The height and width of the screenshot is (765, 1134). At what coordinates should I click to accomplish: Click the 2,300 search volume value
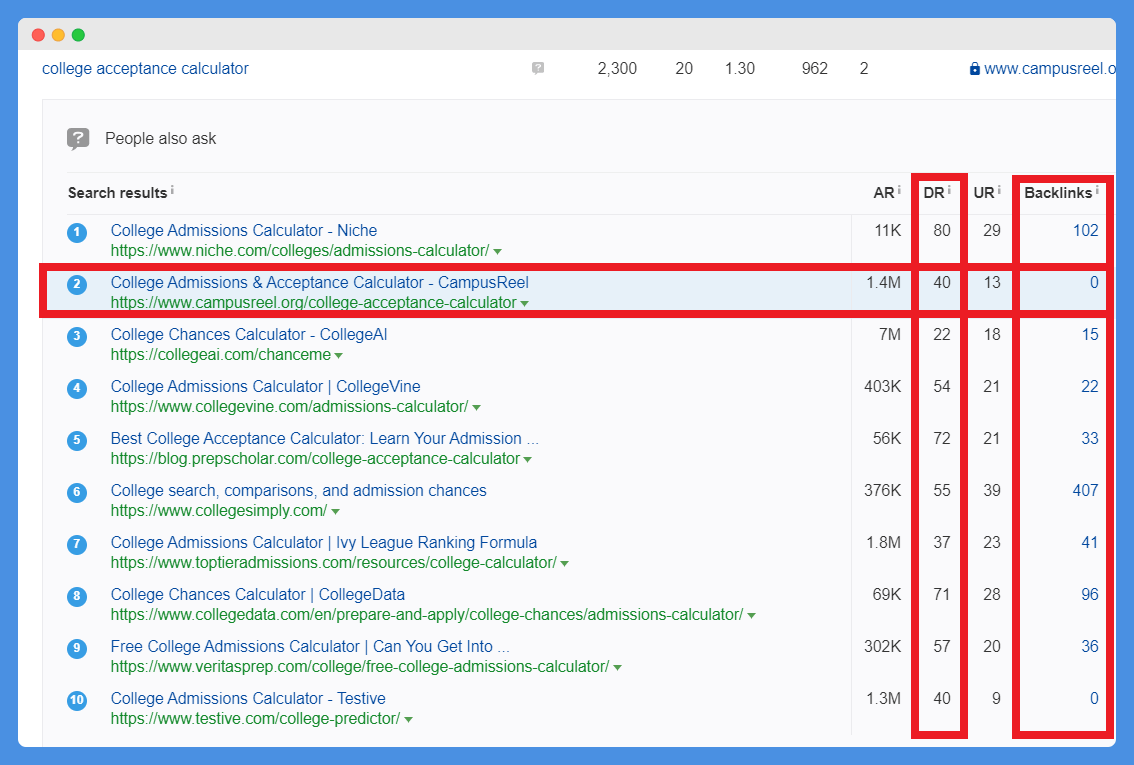coord(617,69)
